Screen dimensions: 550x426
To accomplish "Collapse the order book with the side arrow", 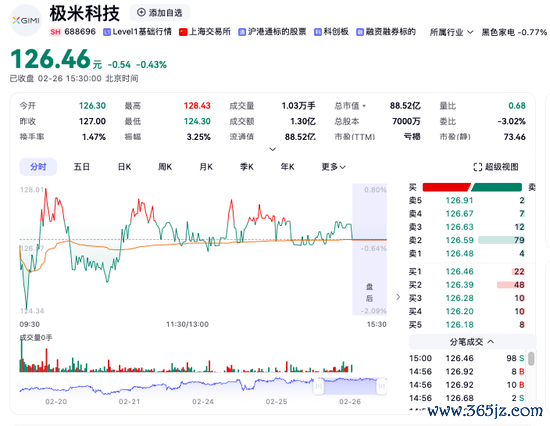I will 398,297.
